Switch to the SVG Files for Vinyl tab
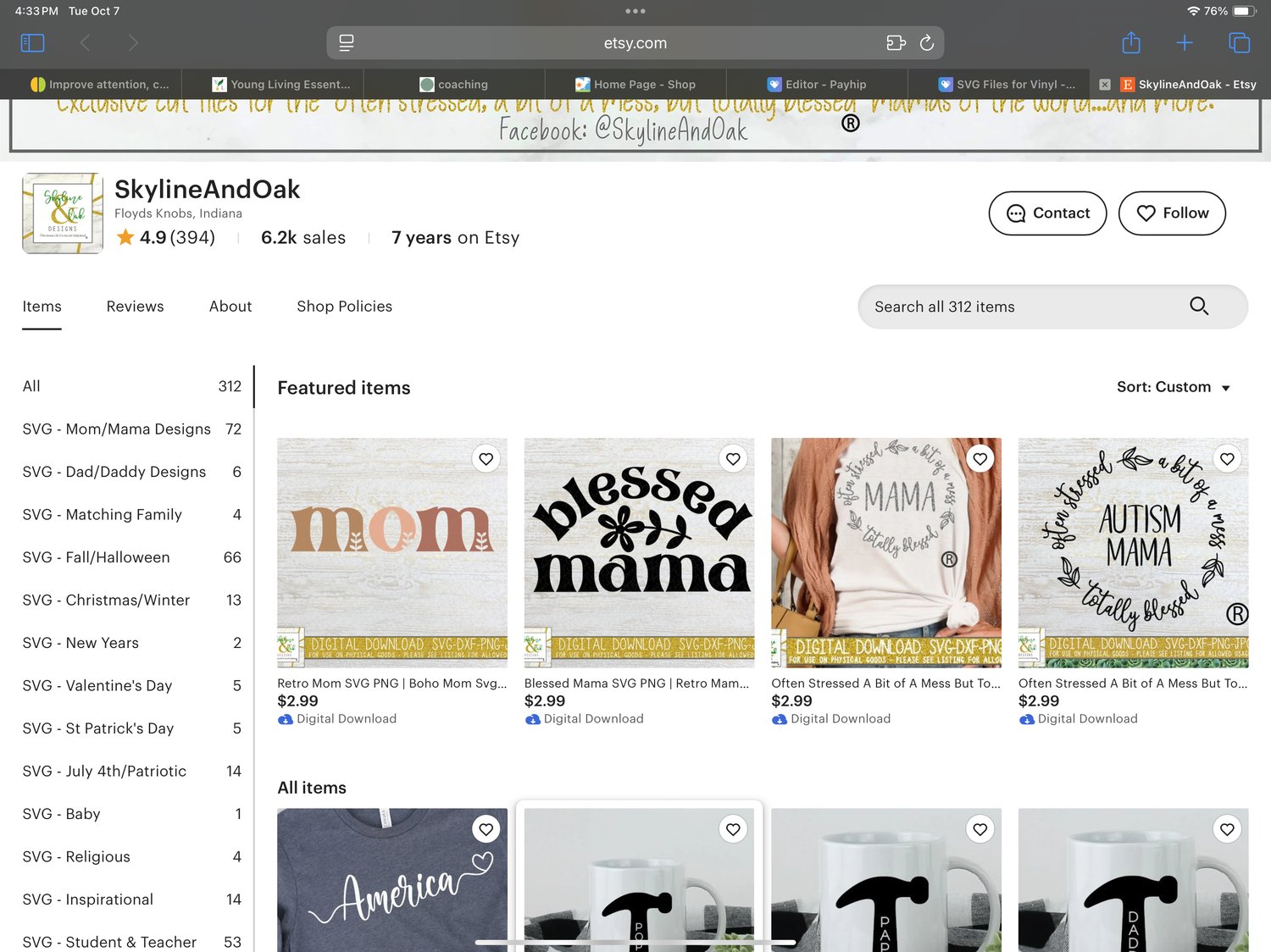 pos(1007,85)
